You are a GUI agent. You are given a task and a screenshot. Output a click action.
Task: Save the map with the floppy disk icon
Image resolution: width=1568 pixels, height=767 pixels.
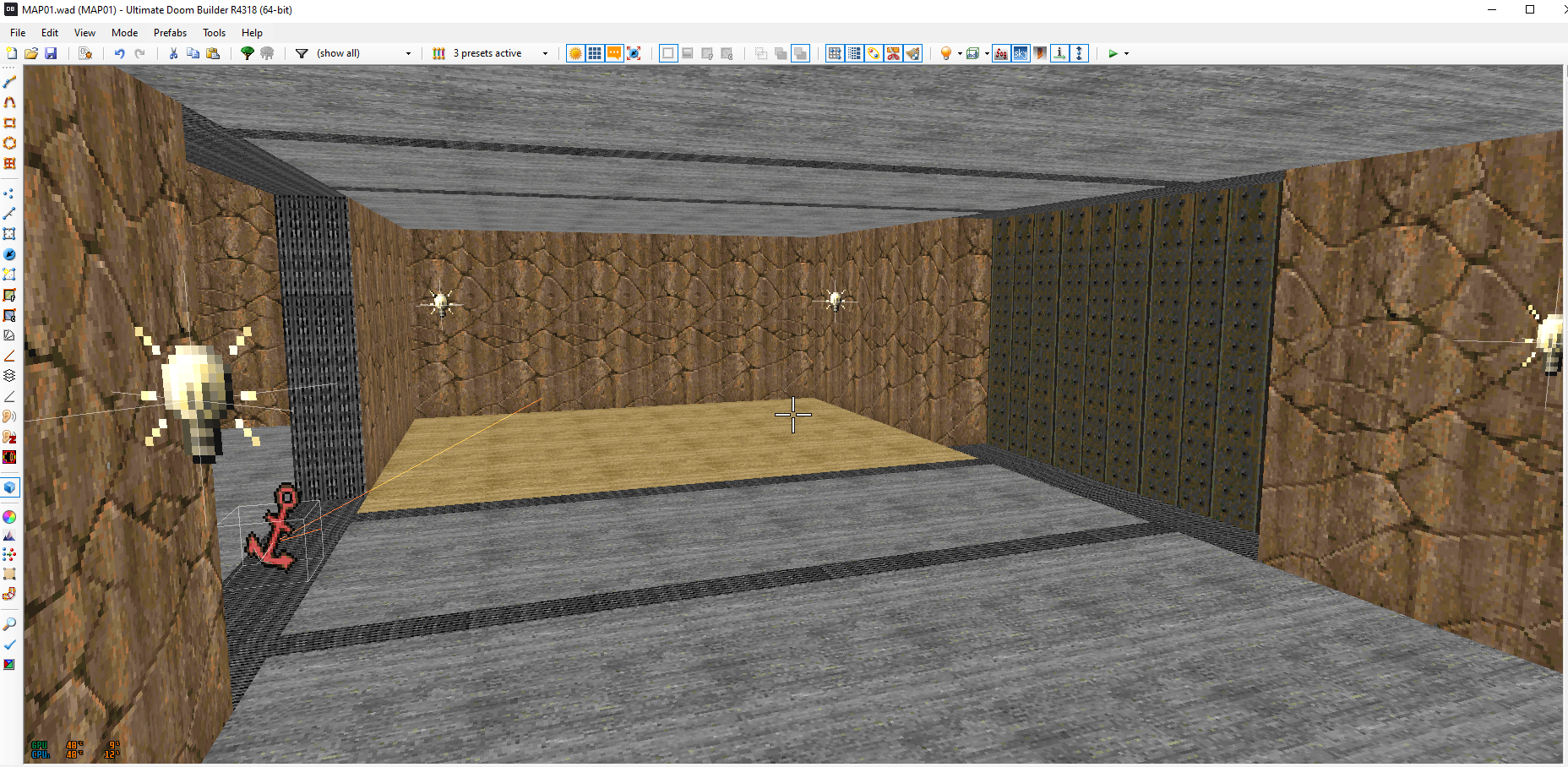pos(51,53)
